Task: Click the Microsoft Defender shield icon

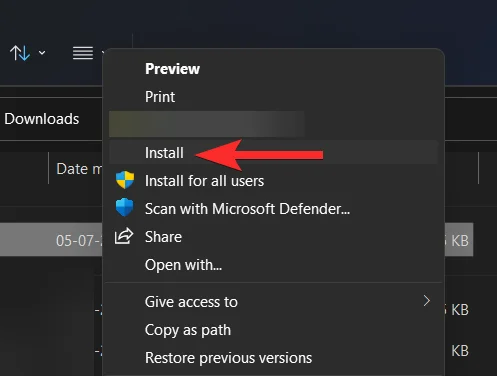Action: (125, 207)
